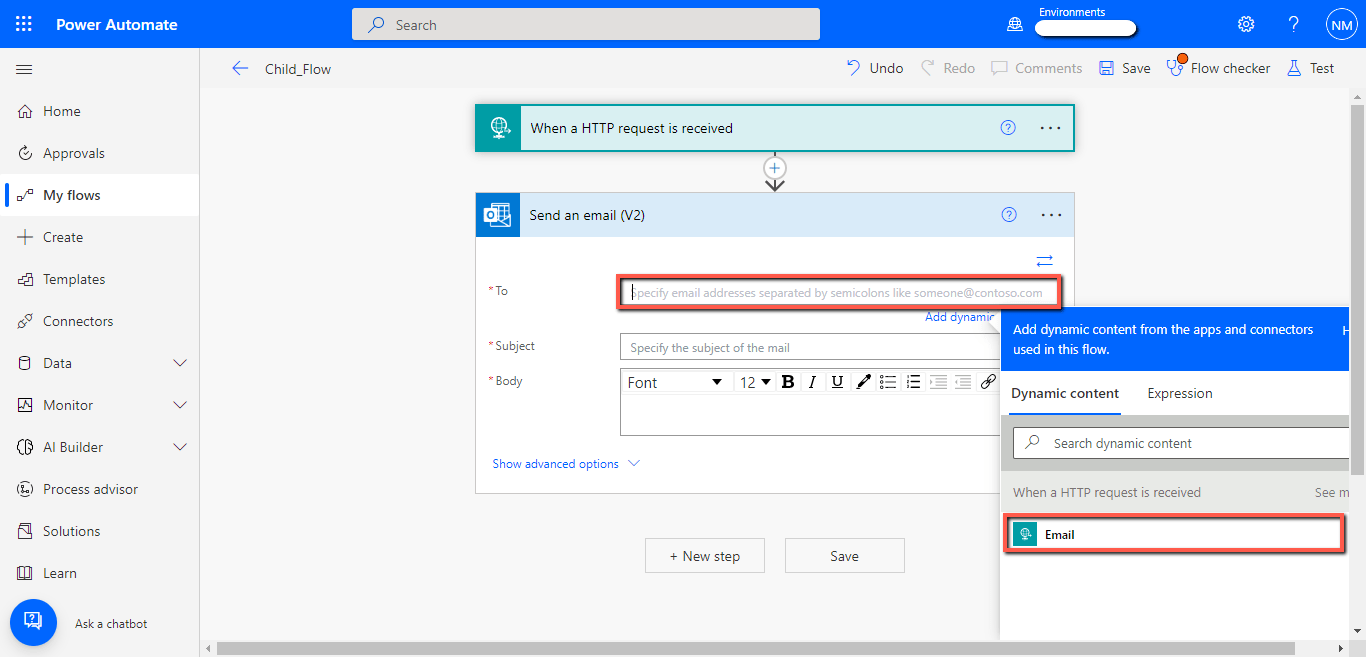Apply underline in the Body editor

tap(837, 382)
